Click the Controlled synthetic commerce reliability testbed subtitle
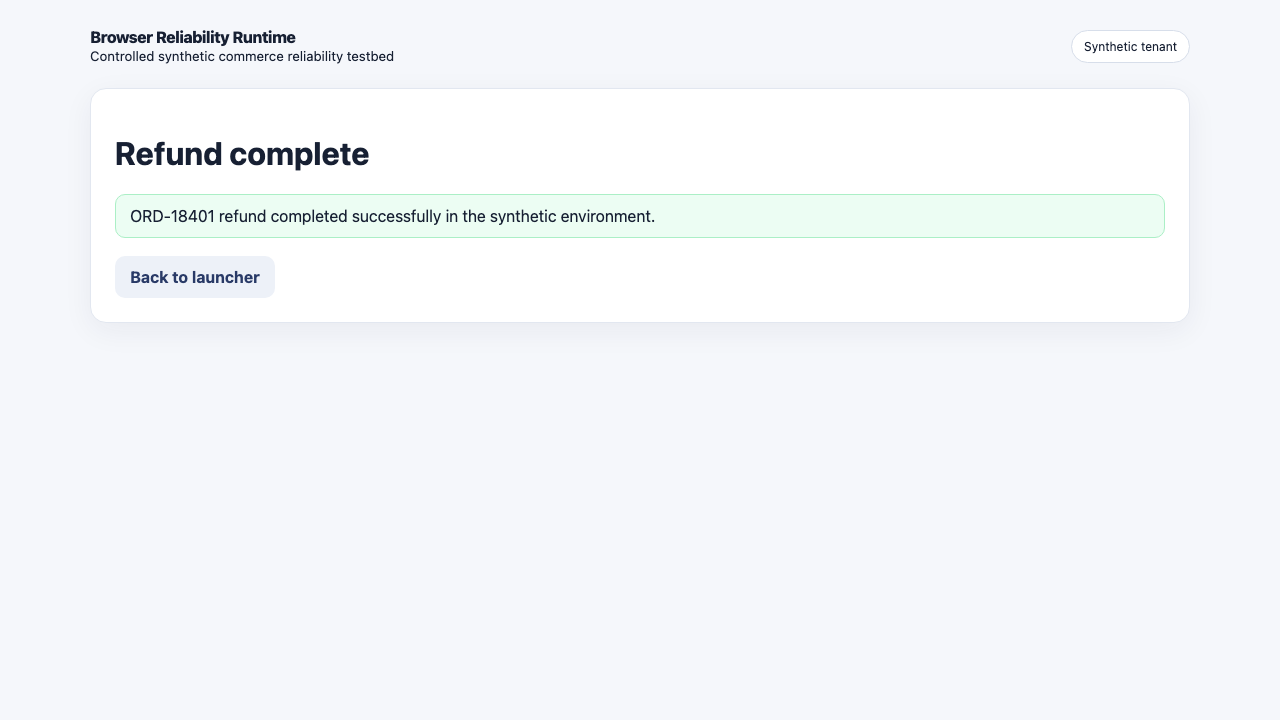Screen dimensions: 1280x720 click(242, 57)
